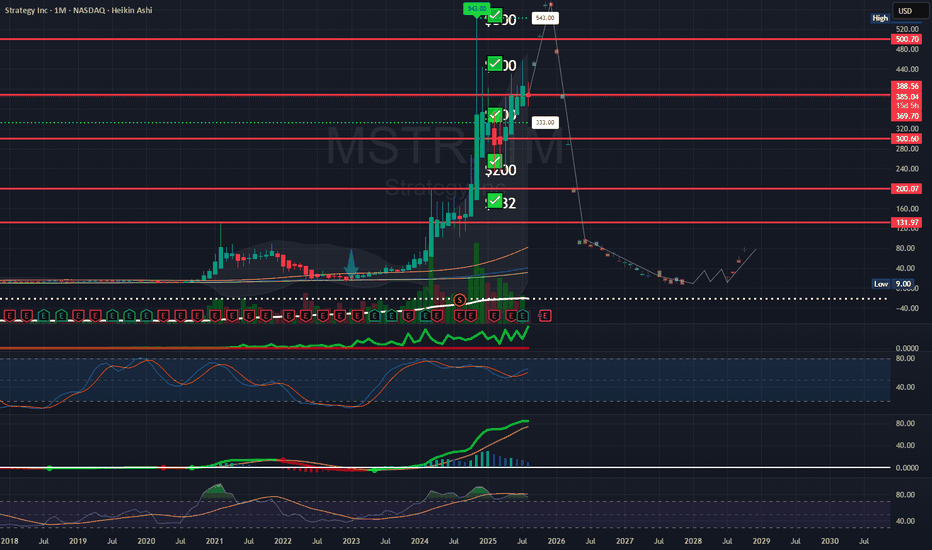Click the 2030 label on time axis
The image size is (932, 550).
830,541
